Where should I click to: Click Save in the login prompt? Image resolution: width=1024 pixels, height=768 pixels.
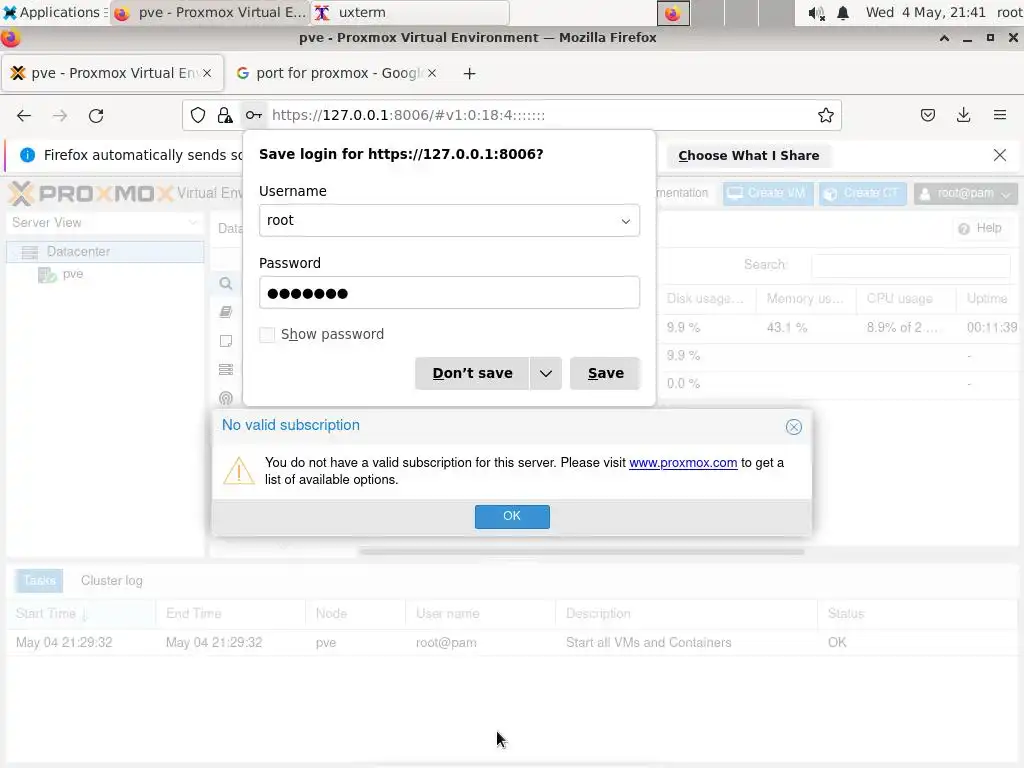click(x=605, y=374)
